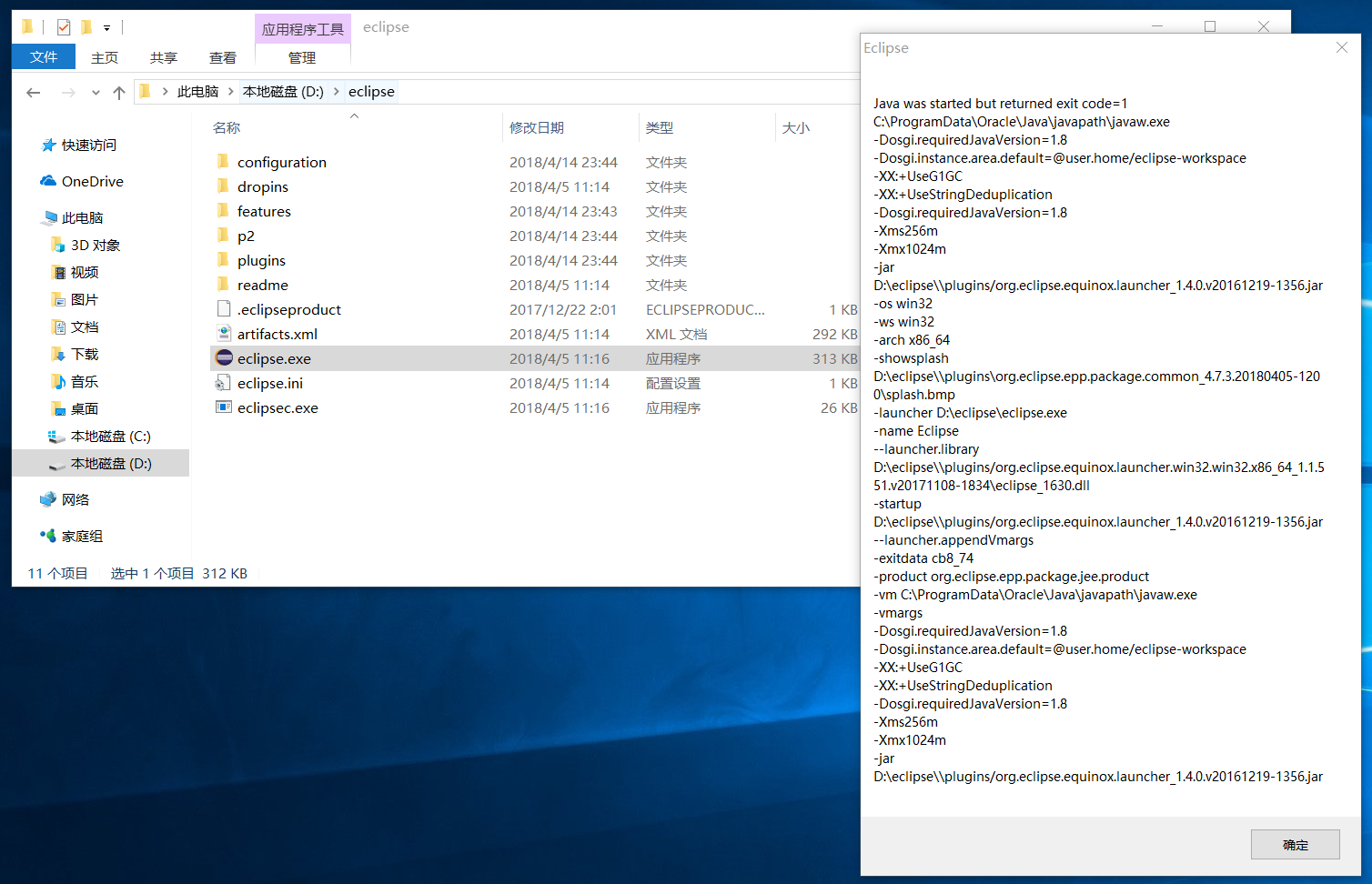Select 本地磁盘 (D:) drive in sidebar
Viewport: 1372px width, 884px height.
point(100,463)
